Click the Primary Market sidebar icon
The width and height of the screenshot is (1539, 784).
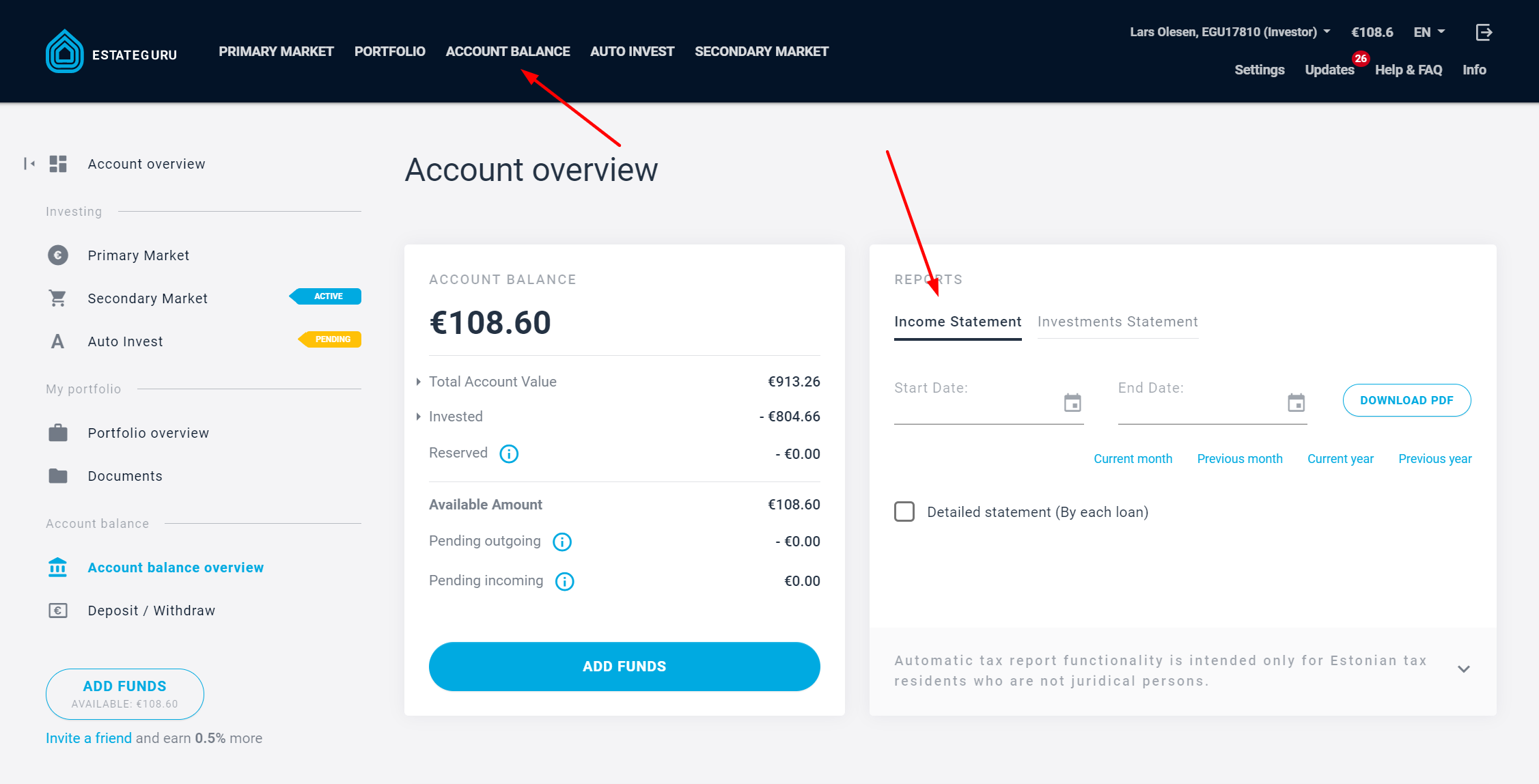57,254
